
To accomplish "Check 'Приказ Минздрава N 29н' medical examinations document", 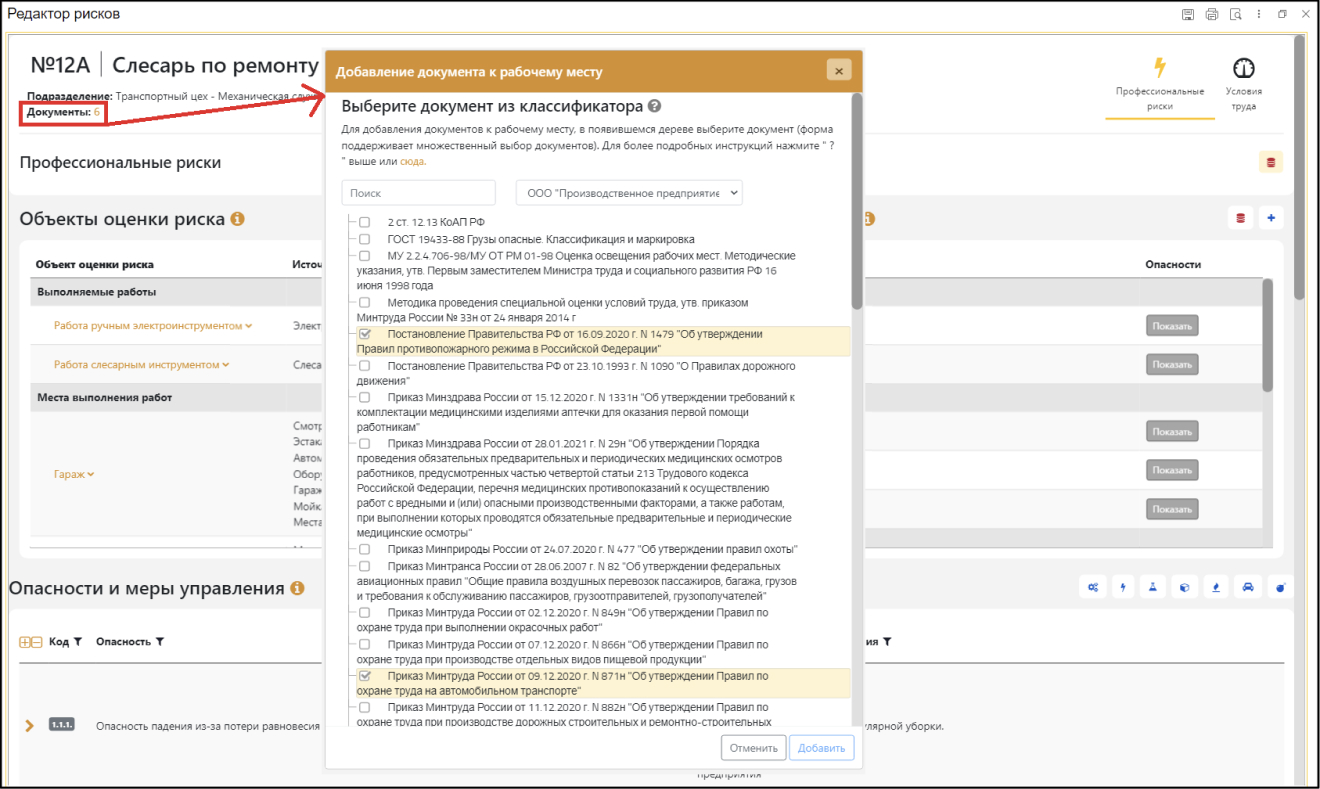I will click(364, 443).
